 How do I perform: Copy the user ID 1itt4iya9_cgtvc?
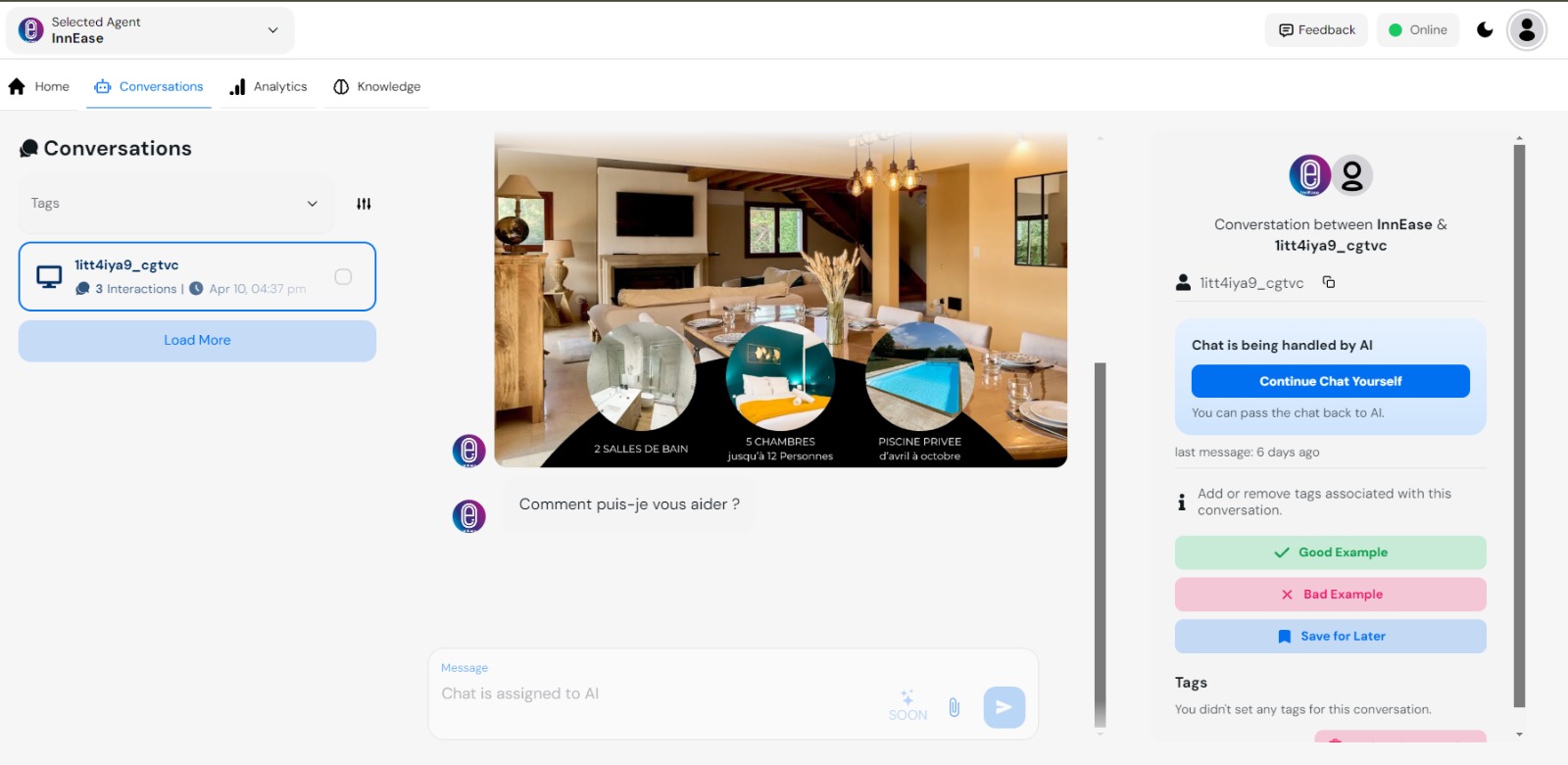click(1329, 282)
